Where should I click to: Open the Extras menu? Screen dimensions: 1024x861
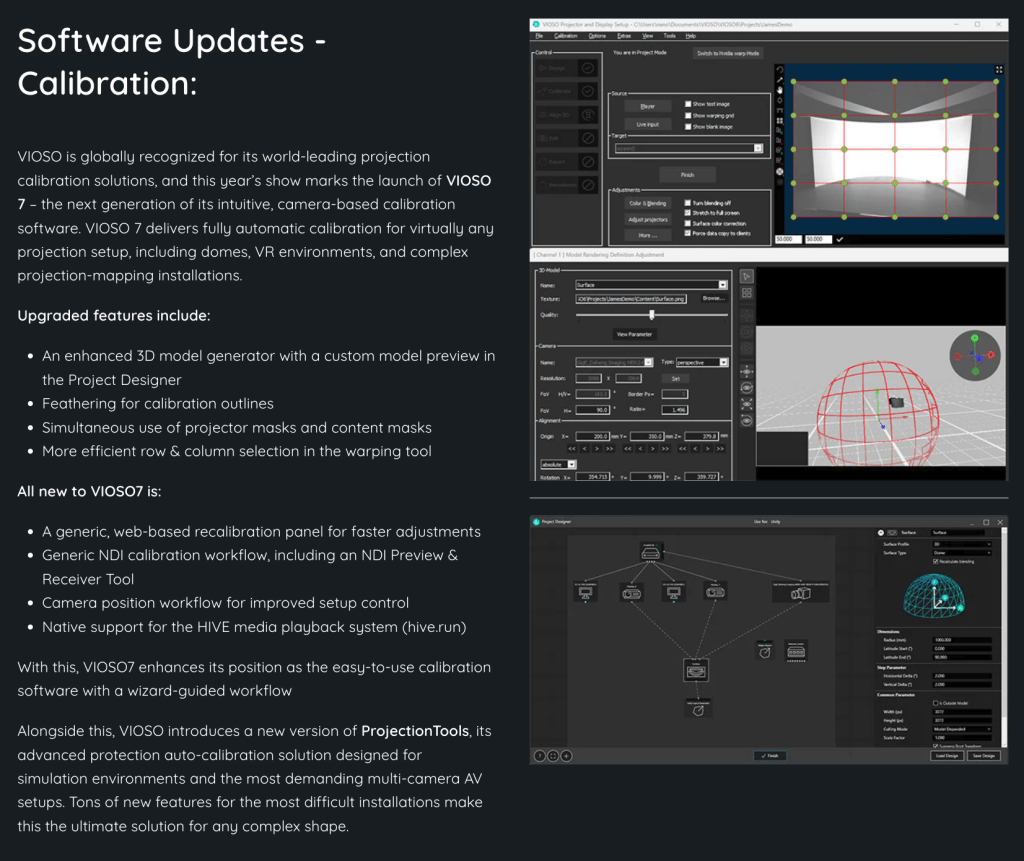click(x=623, y=35)
